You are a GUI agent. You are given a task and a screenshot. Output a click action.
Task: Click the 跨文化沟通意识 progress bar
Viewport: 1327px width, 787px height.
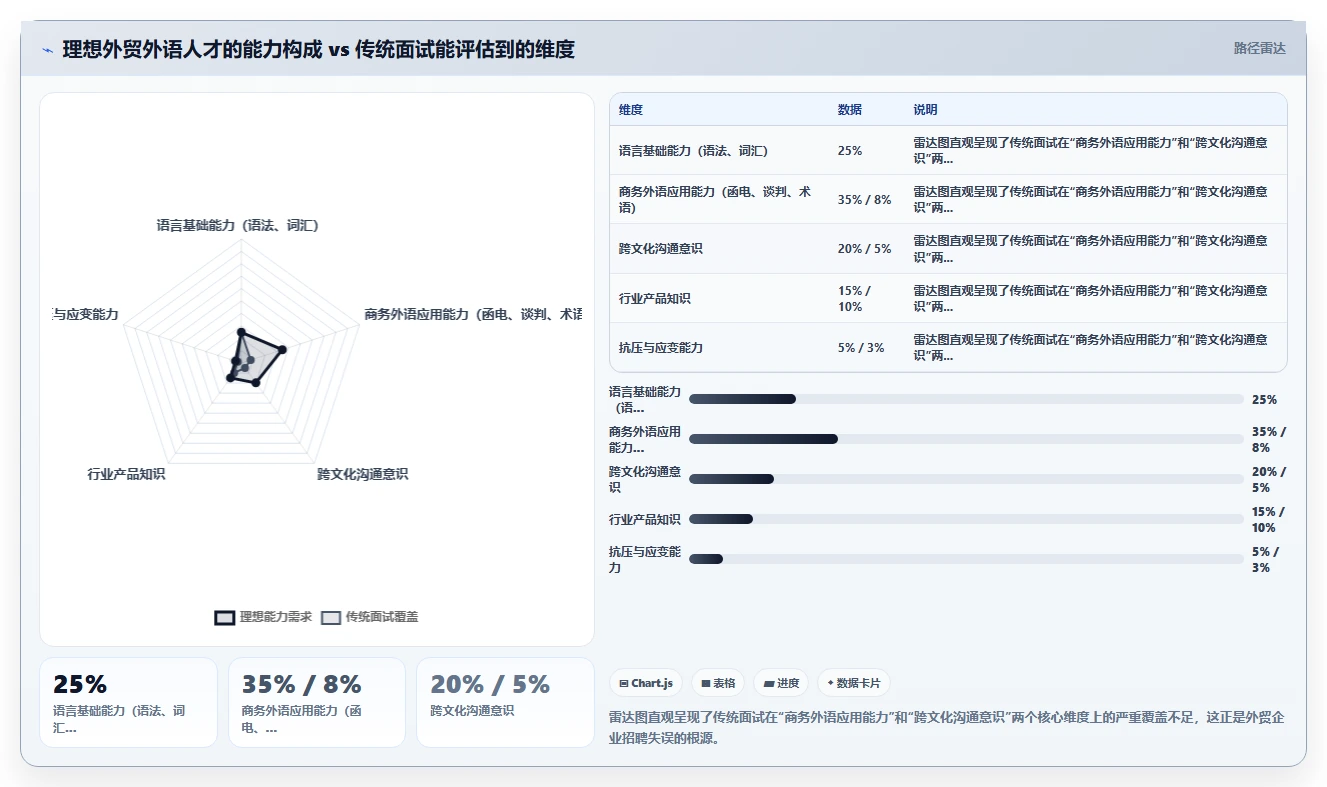click(x=966, y=479)
